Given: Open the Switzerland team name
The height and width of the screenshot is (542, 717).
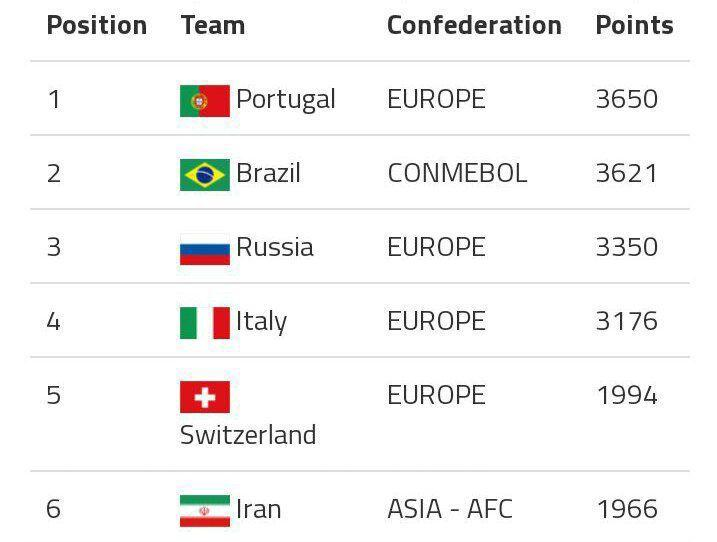Looking at the screenshot, I should point(248,435).
